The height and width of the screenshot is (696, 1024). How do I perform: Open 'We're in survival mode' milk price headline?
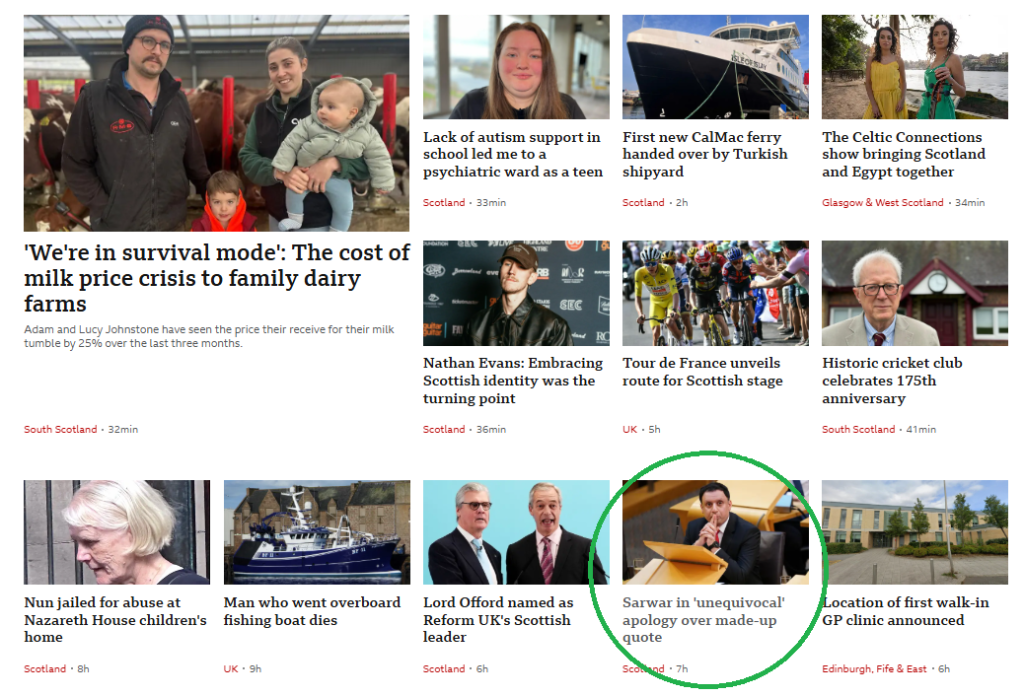coord(217,278)
